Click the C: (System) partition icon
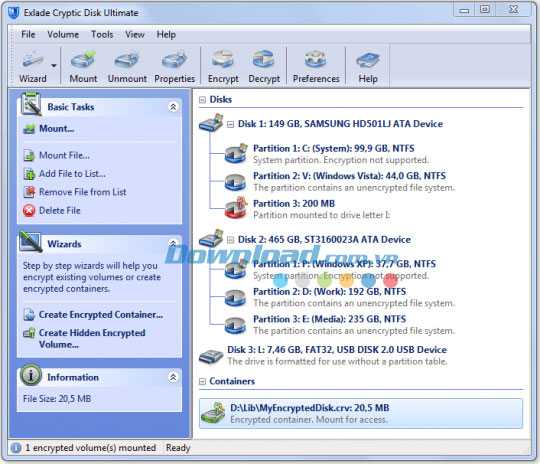This screenshot has height=464, width=540. pyautogui.click(x=236, y=153)
